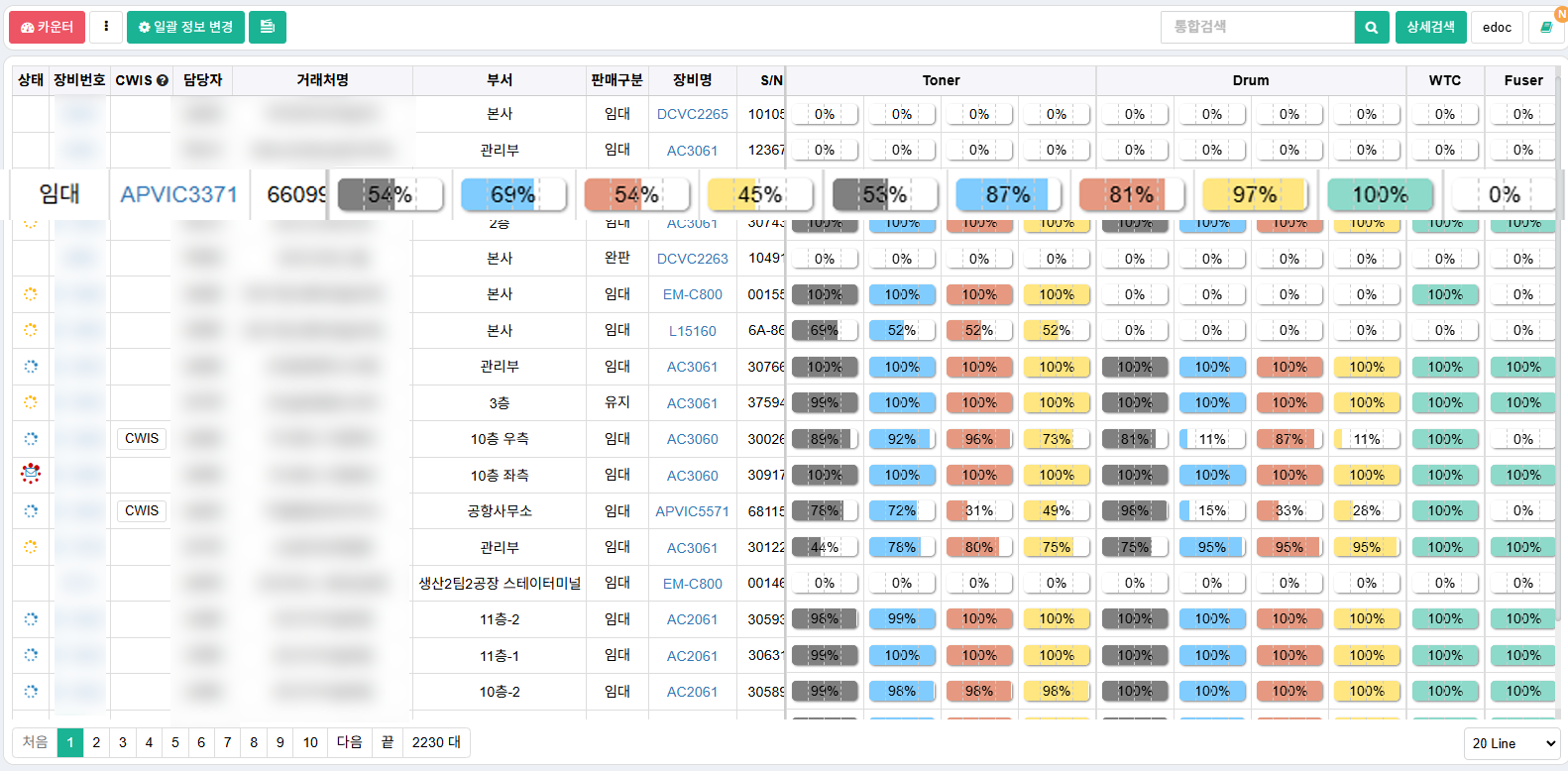
Task: Open the 20 Line rows-per-page dropdown
Action: (x=1512, y=743)
